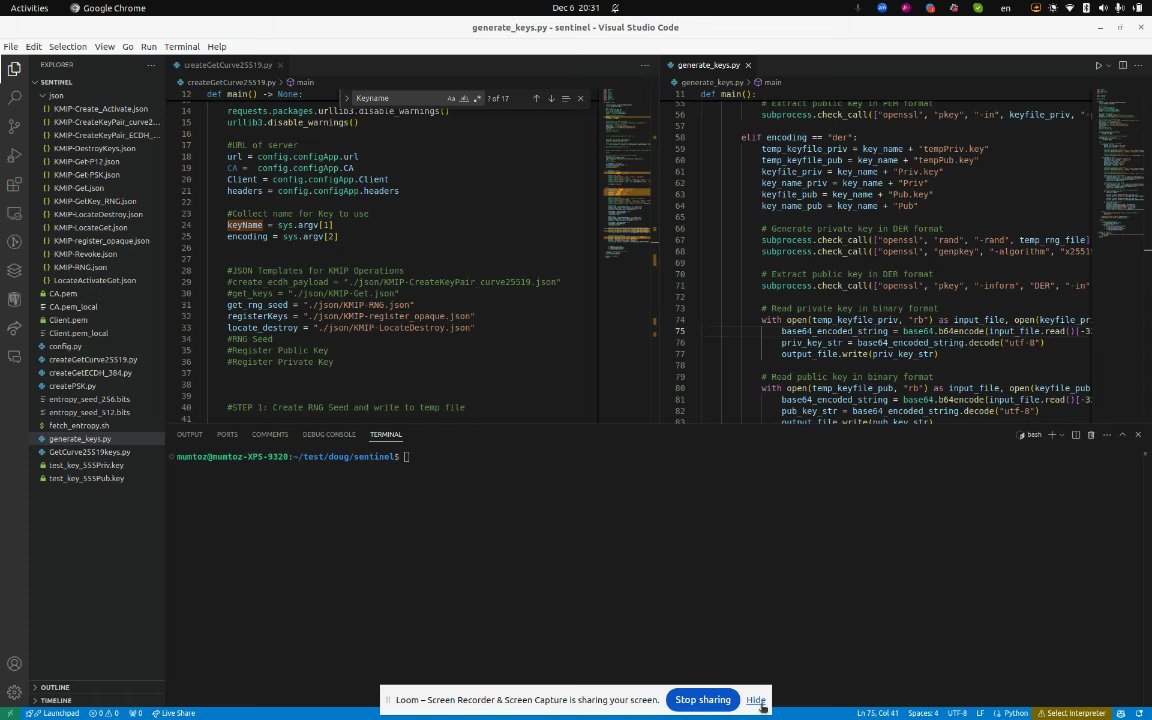Toggle Match Whole Word in find widget

pos(464,98)
